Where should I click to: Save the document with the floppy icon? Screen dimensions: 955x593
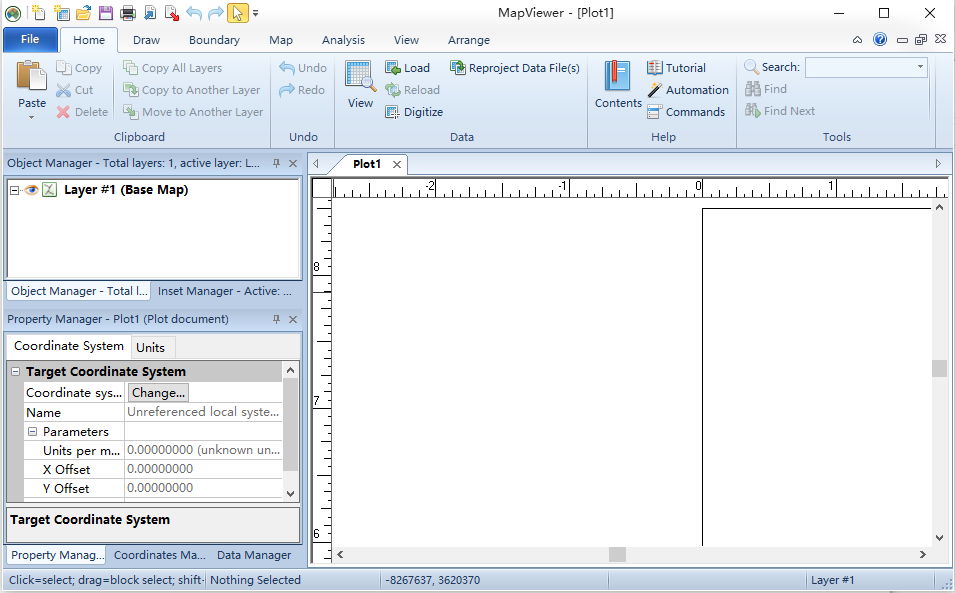coord(105,12)
